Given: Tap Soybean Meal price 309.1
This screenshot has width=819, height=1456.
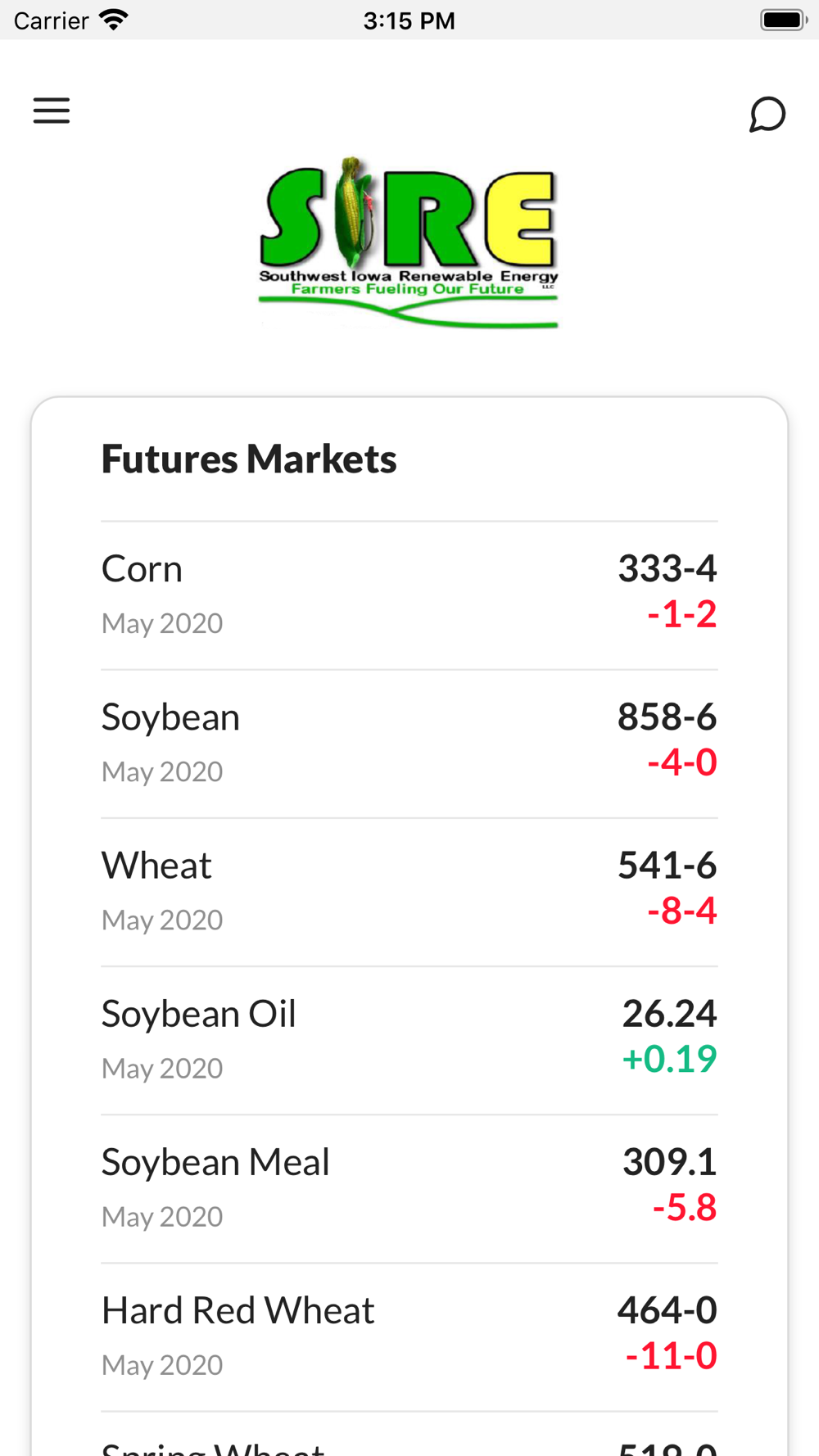Looking at the screenshot, I should click(669, 1161).
